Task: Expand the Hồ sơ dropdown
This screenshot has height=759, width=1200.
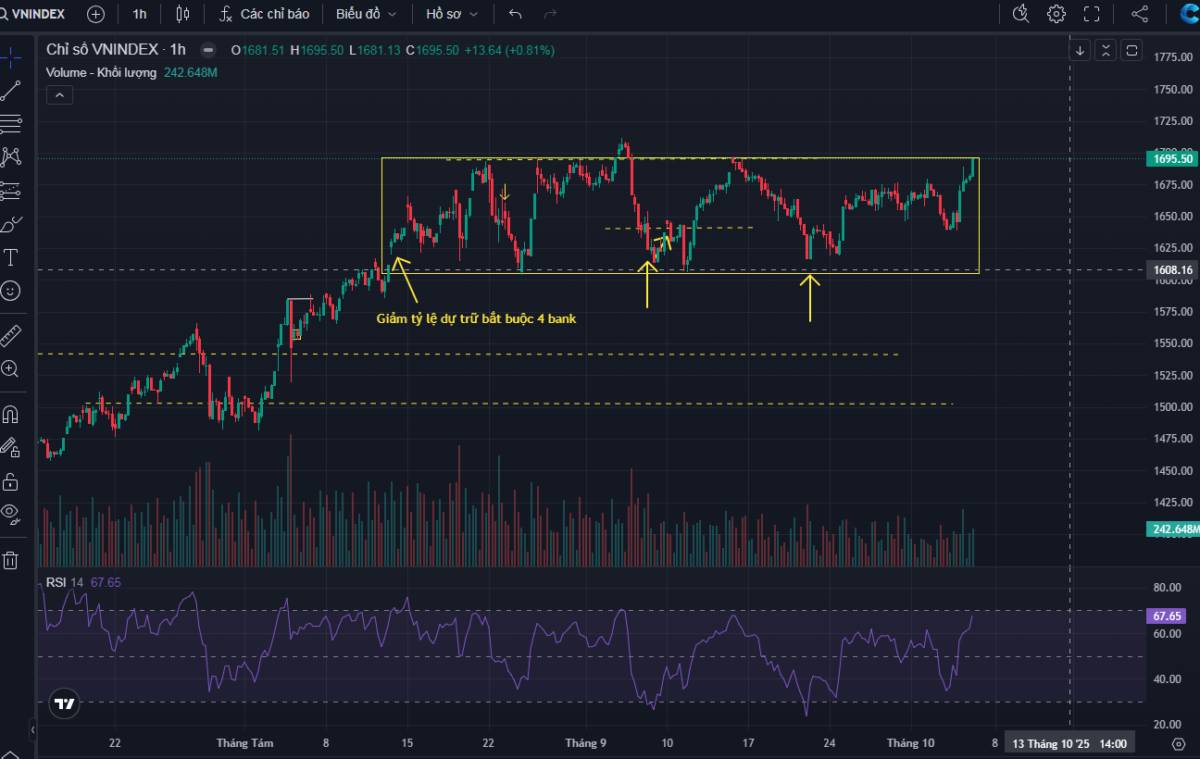Action: tap(449, 14)
